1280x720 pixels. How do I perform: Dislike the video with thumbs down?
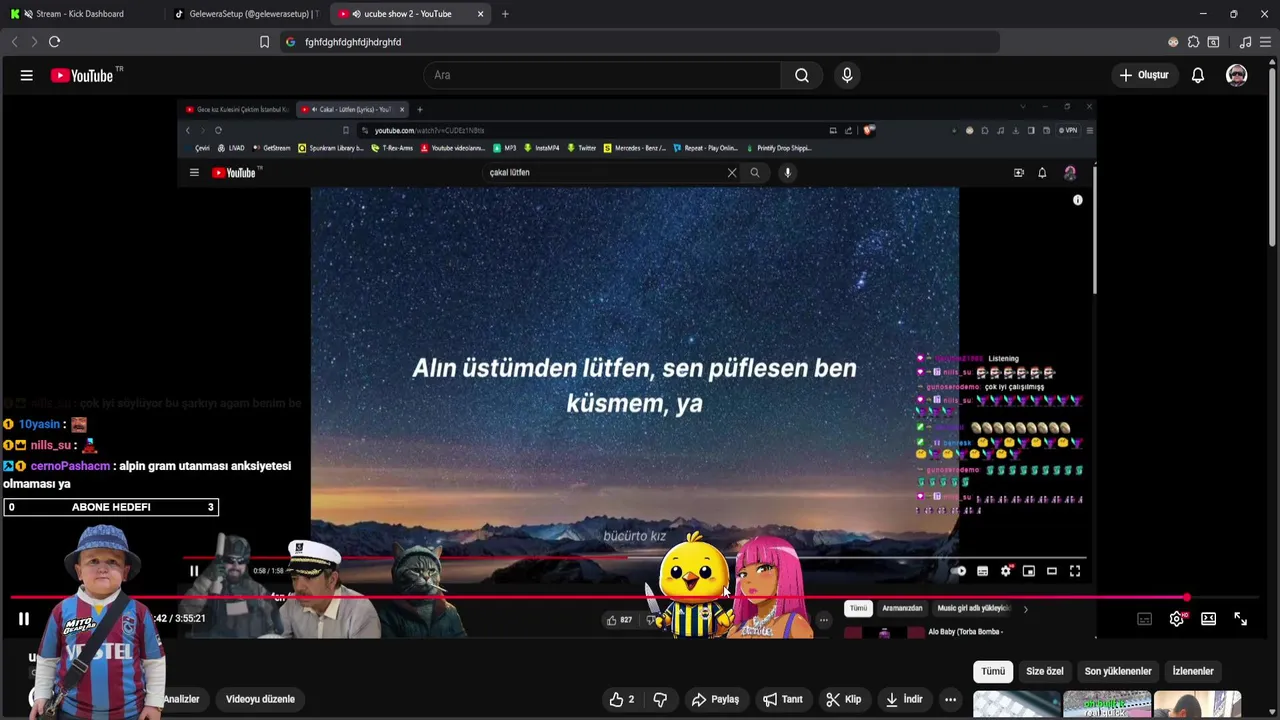click(660, 699)
